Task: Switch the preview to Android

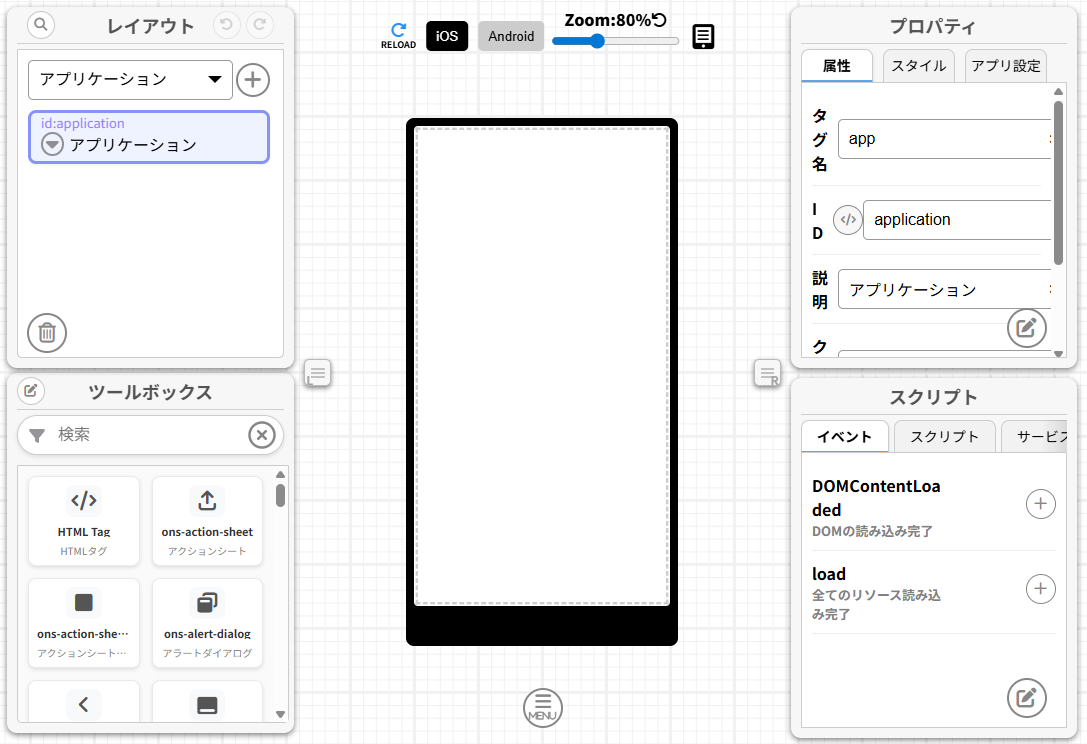Action: pos(511,36)
